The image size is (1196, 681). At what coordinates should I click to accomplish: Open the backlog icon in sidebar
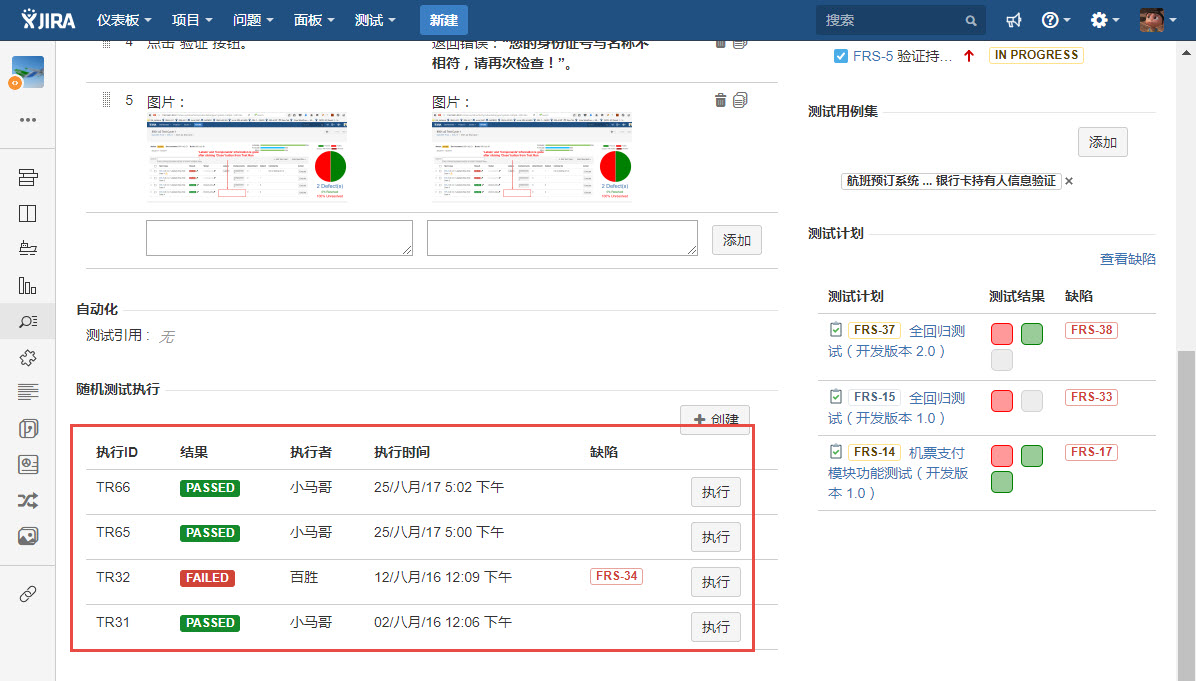[x=27, y=178]
